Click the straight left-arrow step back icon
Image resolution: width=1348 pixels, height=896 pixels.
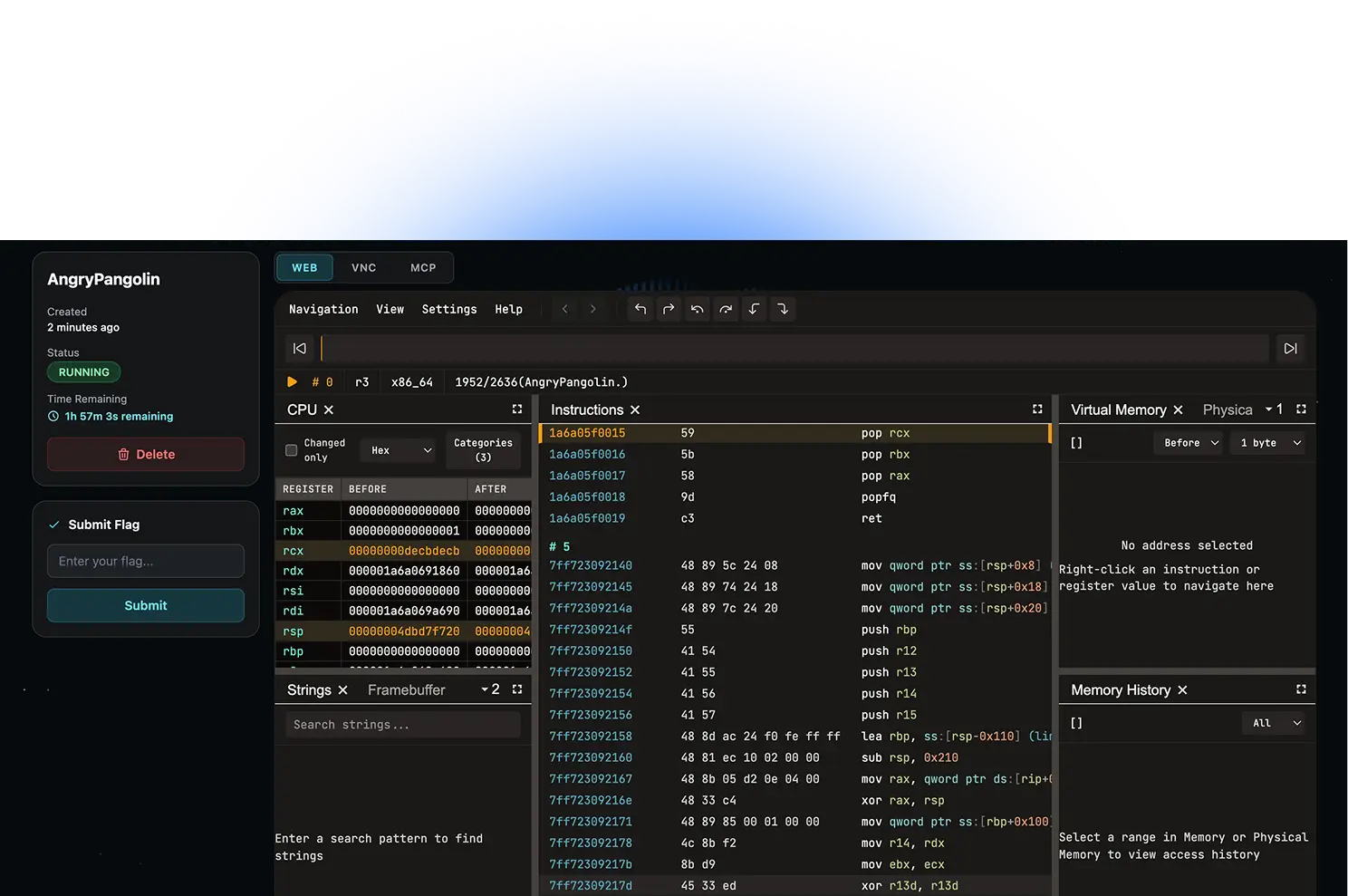click(x=640, y=309)
